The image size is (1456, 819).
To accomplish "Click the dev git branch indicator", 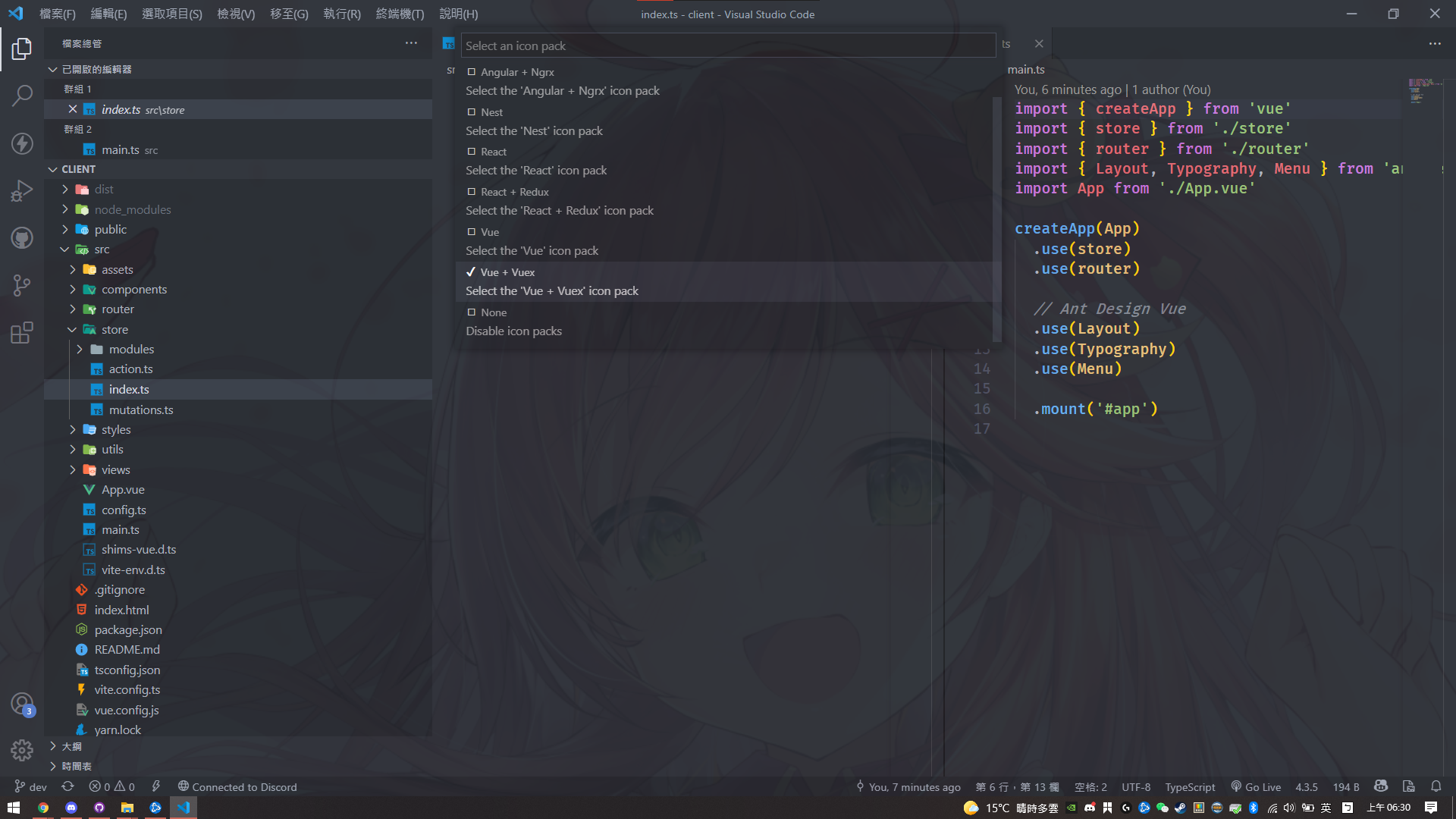I will click(x=30, y=786).
